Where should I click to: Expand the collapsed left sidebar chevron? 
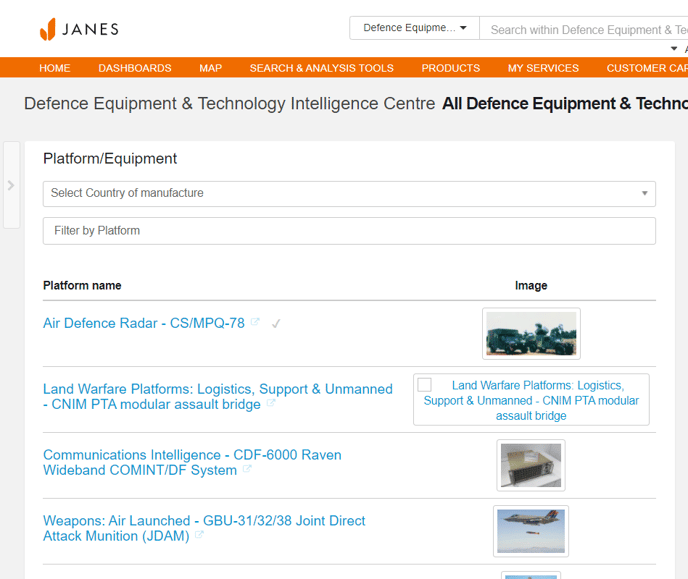click(x=11, y=185)
